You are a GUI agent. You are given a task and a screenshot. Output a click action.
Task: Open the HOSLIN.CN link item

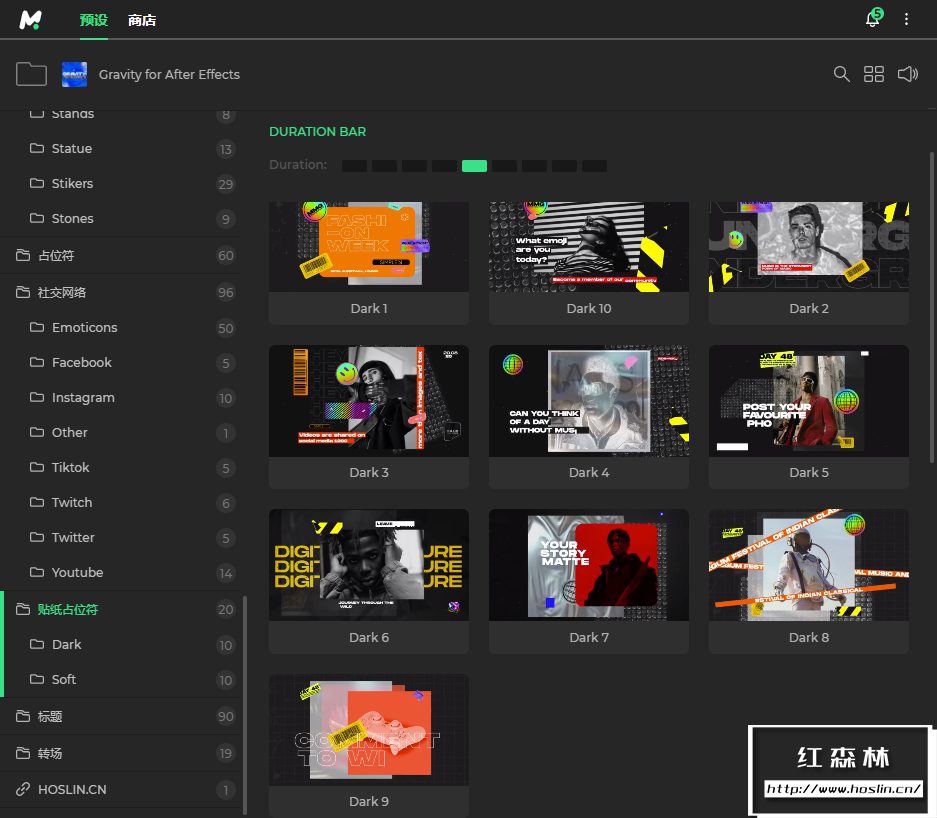coord(72,789)
